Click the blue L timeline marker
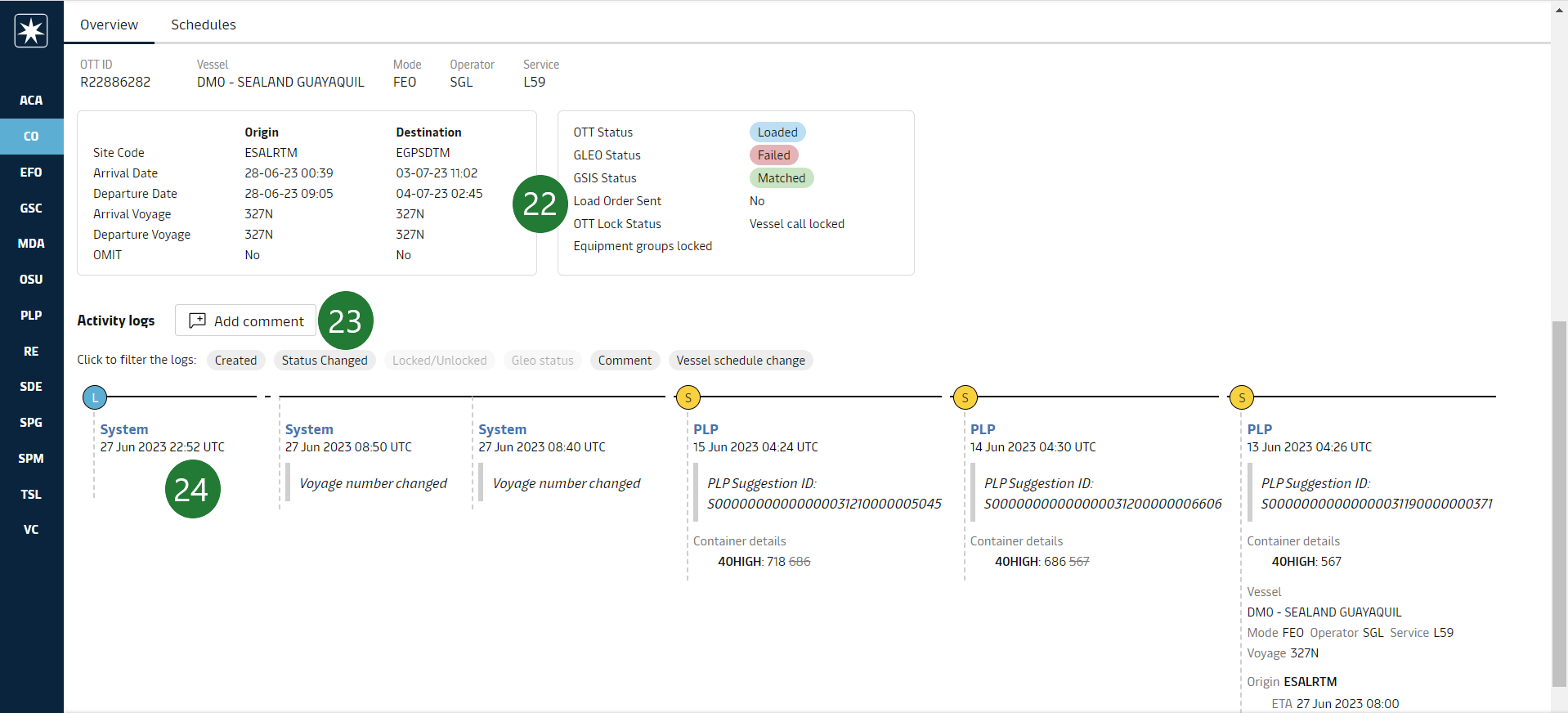This screenshot has width=1568, height=713. 95,398
